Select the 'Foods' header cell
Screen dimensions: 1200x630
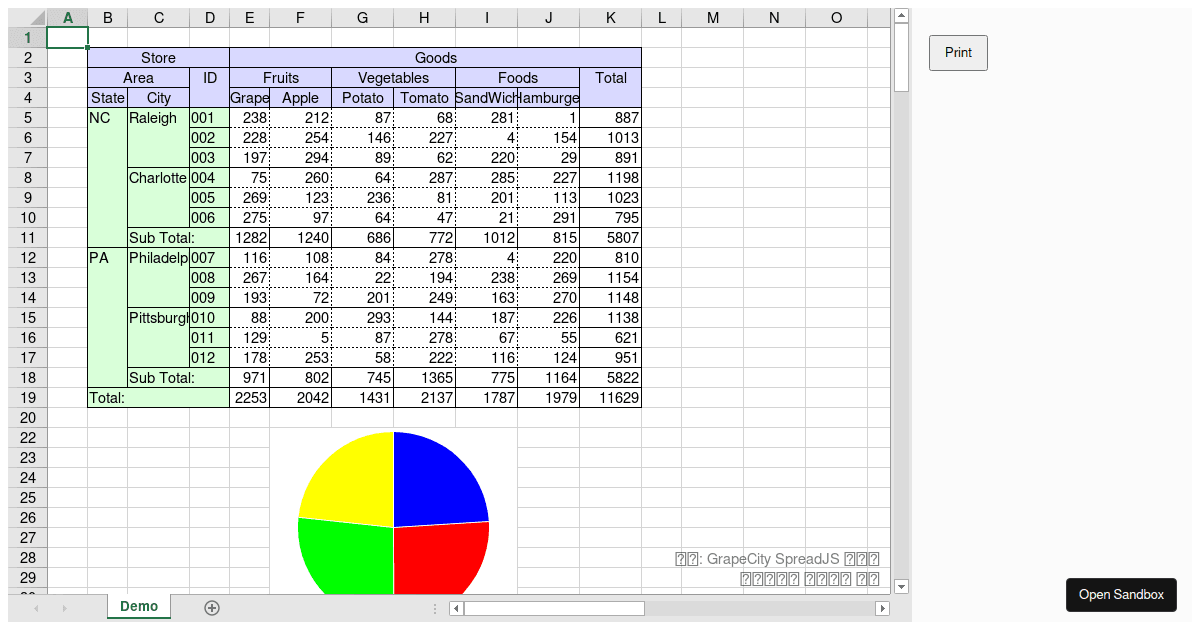click(x=517, y=78)
